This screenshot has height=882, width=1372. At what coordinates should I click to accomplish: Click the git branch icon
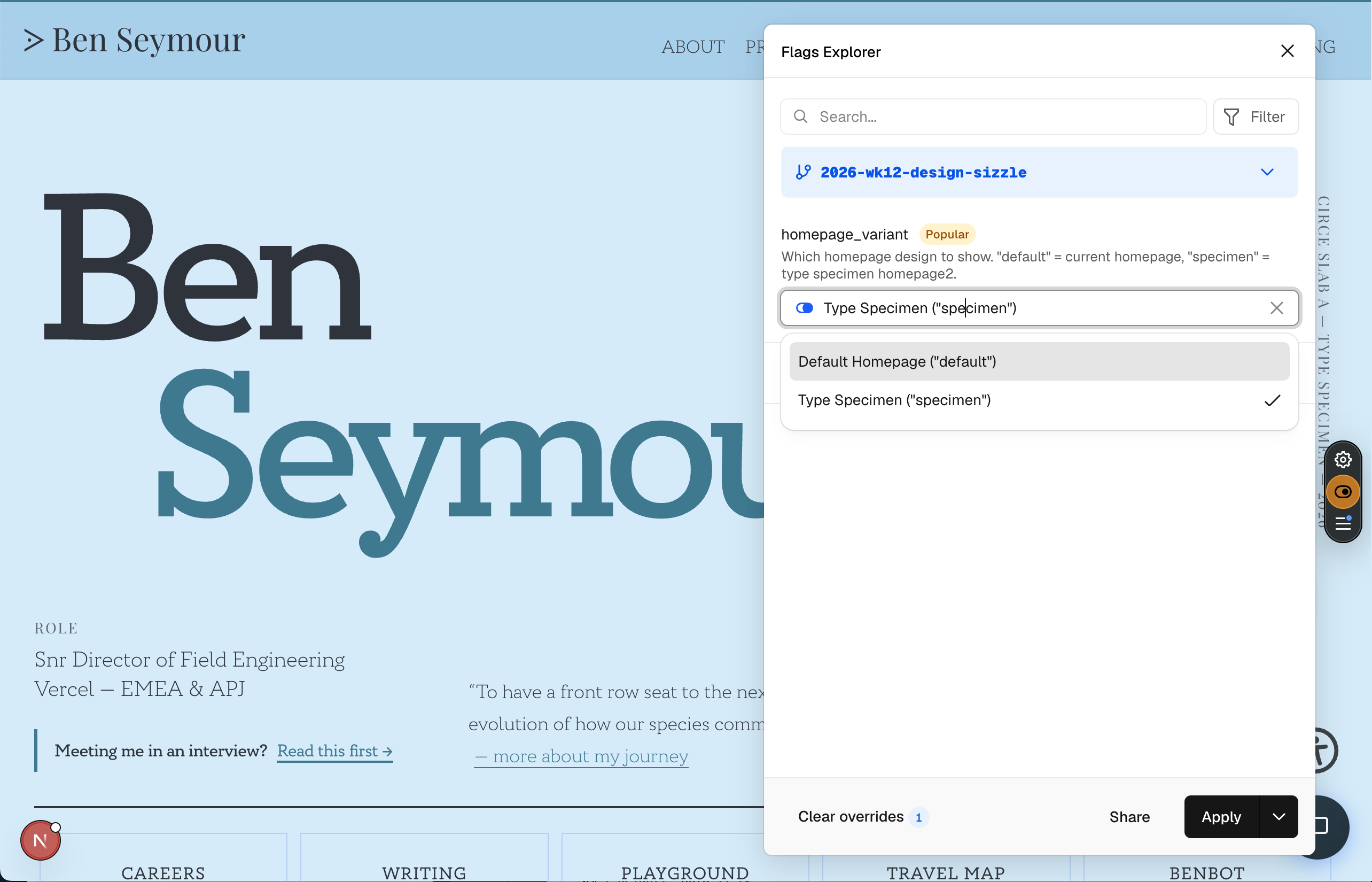(803, 172)
